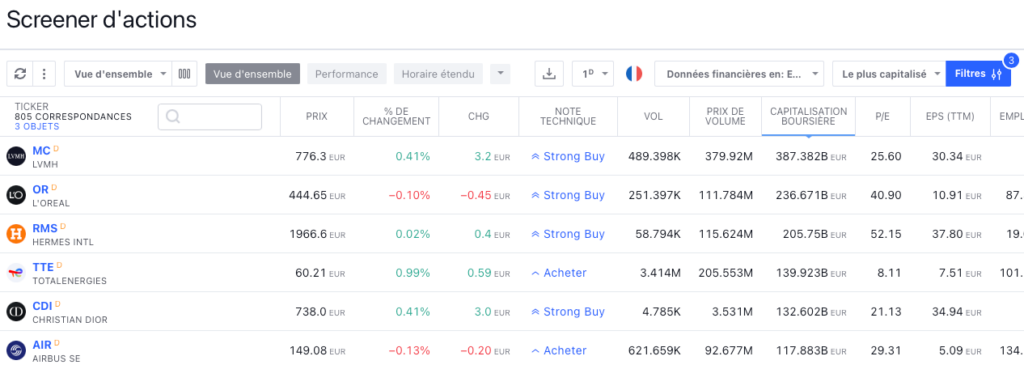Click the LVMH price 776.3 EUR
The height and width of the screenshot is (369, 1024).
[319, 156]
